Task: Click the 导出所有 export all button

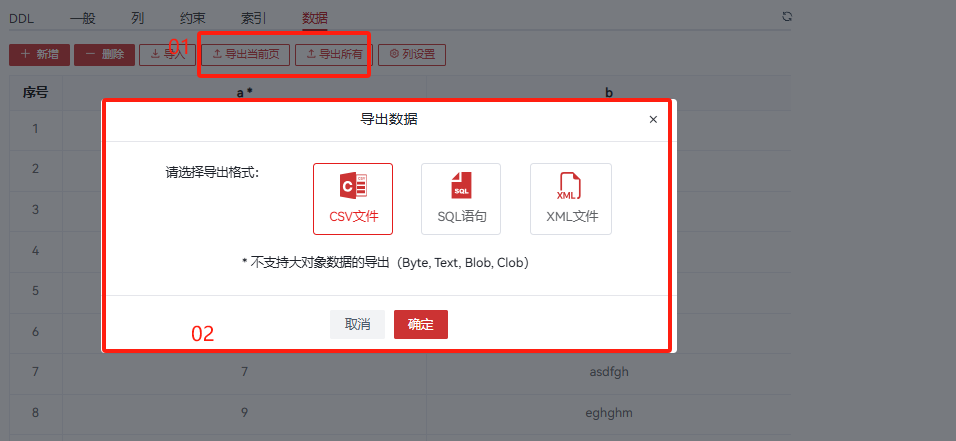Action: [334, 54]
